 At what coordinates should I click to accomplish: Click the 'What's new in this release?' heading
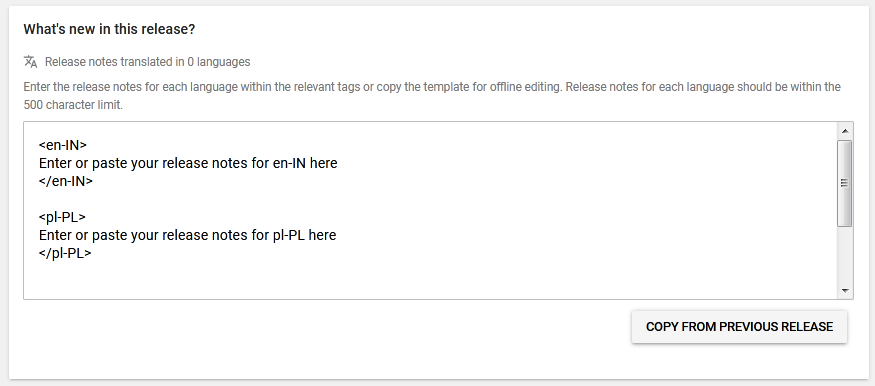[109, 30]
